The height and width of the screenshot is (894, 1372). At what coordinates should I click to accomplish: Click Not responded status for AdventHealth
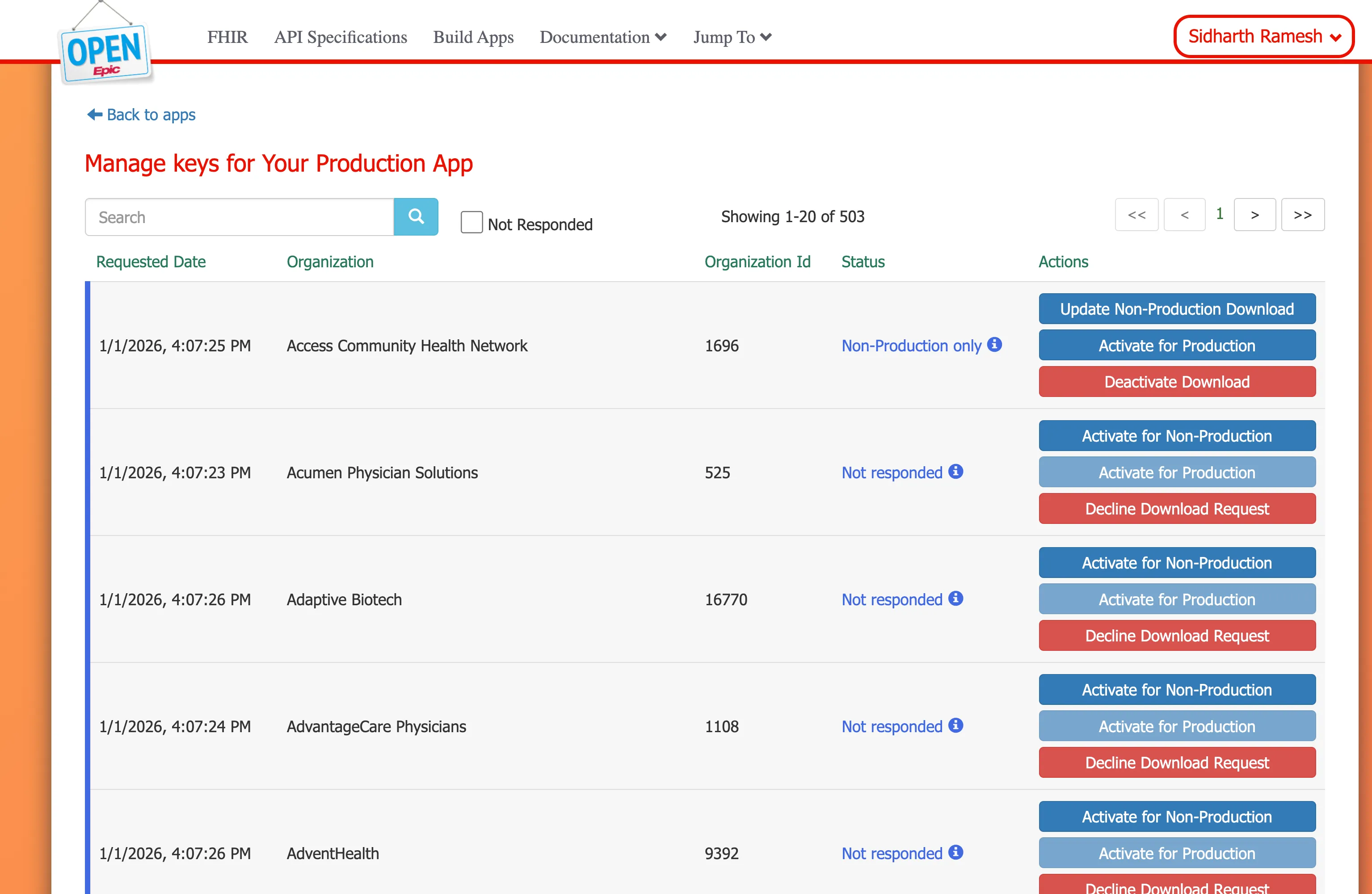tap(892, 853)
